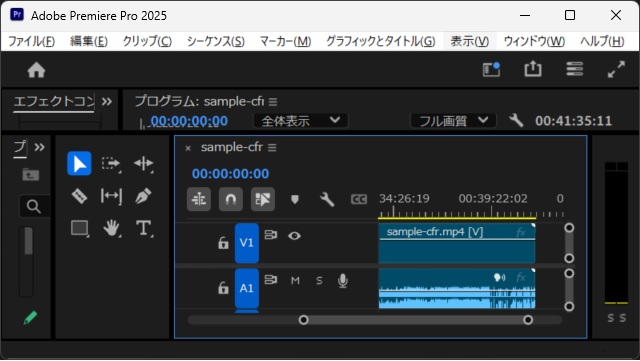The image size is (640, 361).
Task: Select the sample-cfr.mp4 [V] video clip
Action: pyautogui.click(x=457, y=243)
